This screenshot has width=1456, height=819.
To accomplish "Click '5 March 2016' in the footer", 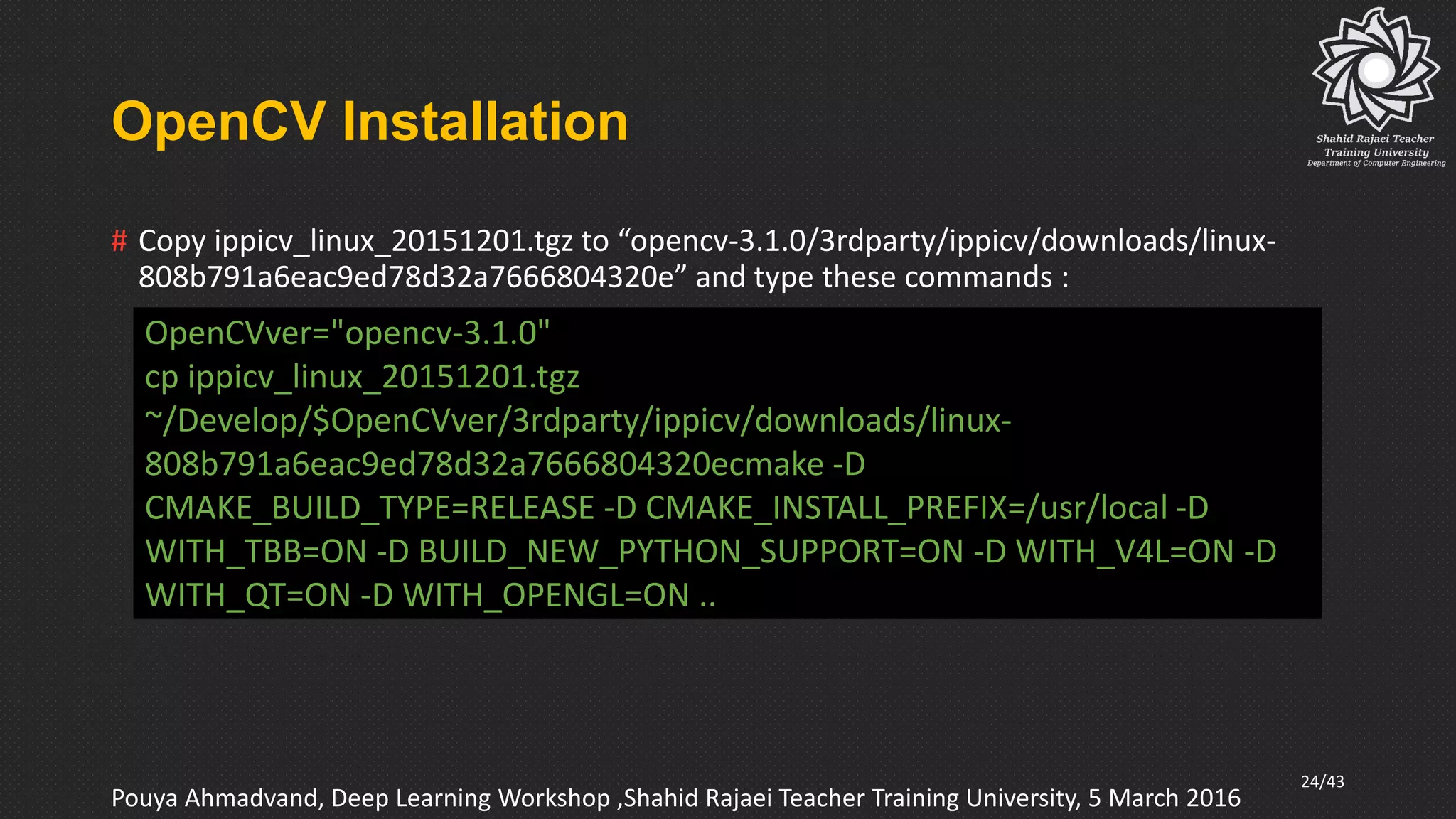I will click(1165, 798).
